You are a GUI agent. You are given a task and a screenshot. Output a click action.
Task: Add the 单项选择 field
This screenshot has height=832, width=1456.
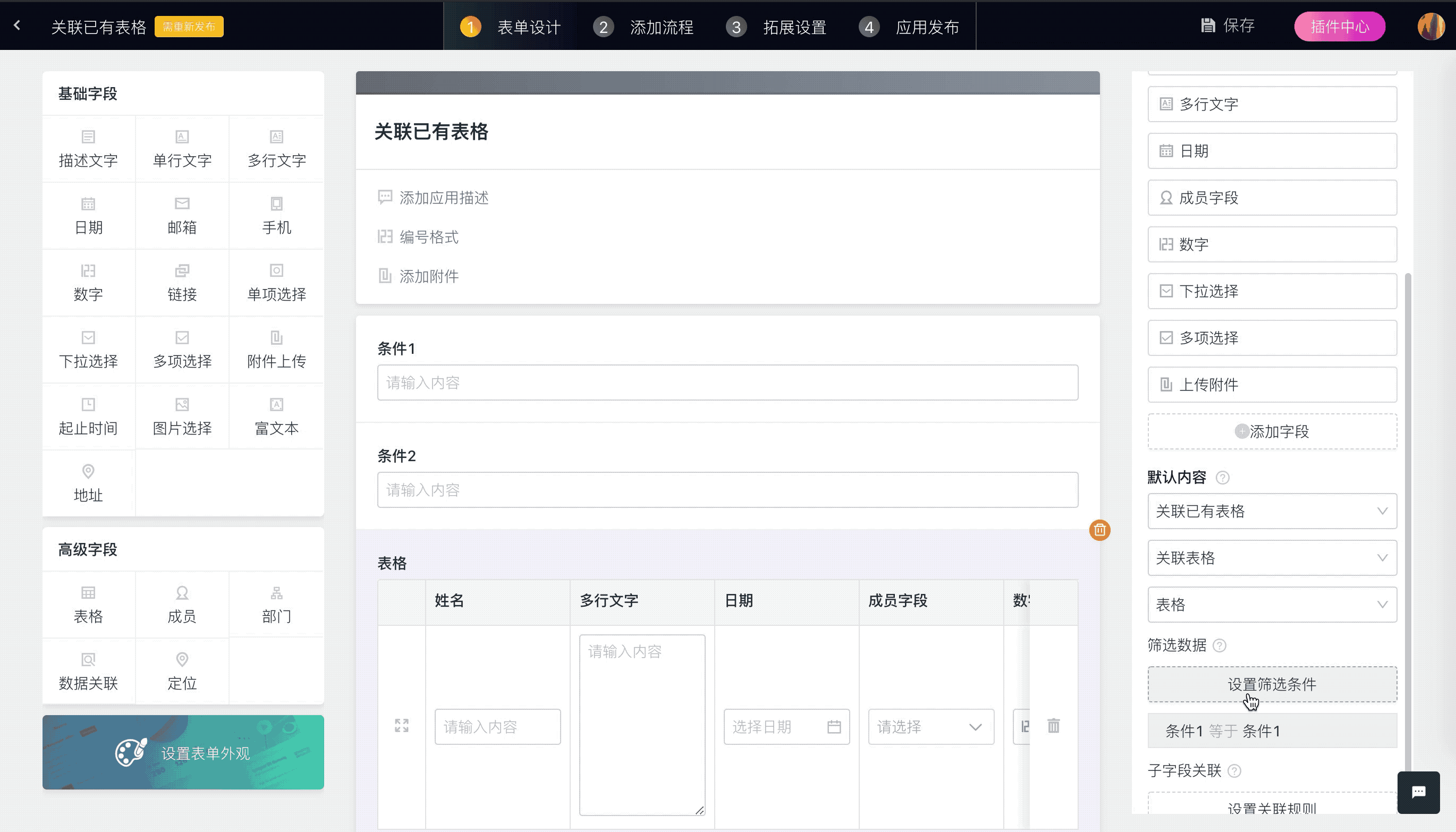276,283
